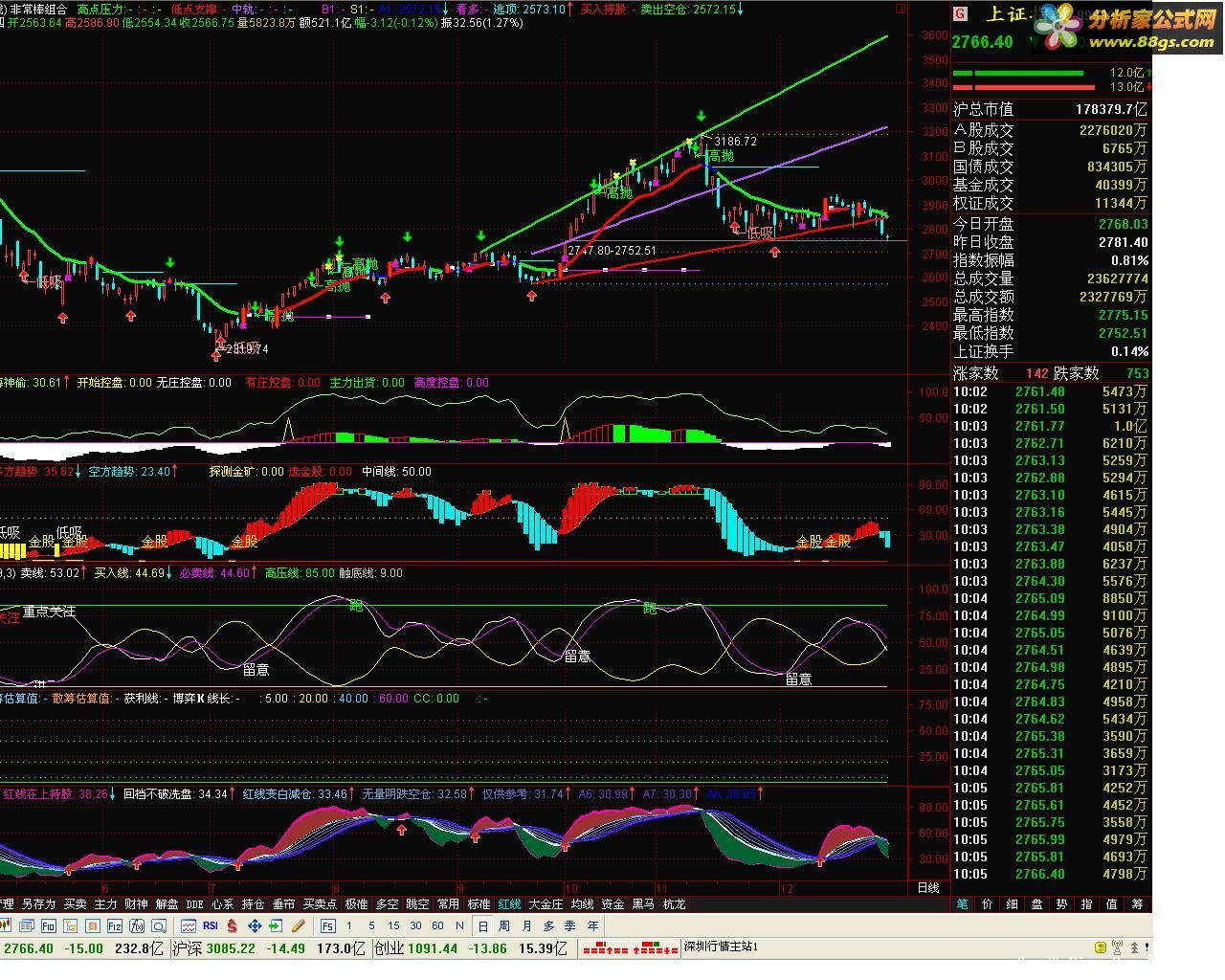Select the 值 value tab

(x=1112, y=903)
